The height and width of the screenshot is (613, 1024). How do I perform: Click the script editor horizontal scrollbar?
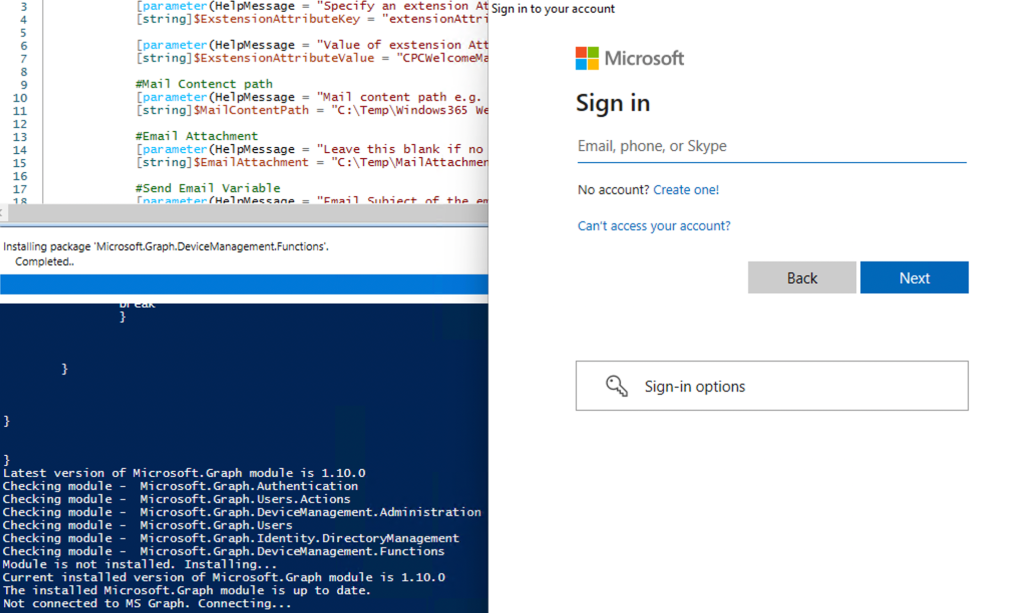click(x=248, y=213)
